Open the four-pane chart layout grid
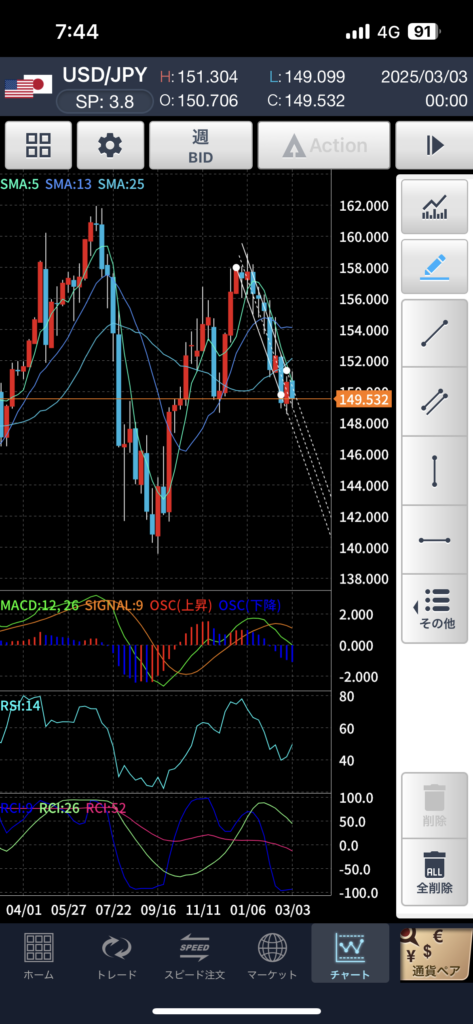 click(38, 146)
